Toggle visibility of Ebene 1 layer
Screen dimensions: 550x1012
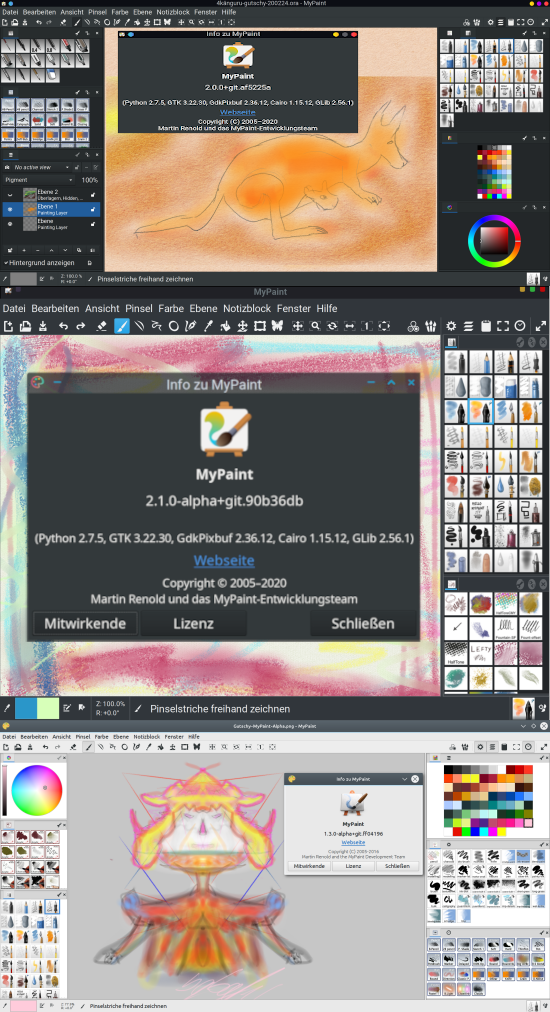pos(10,209)
